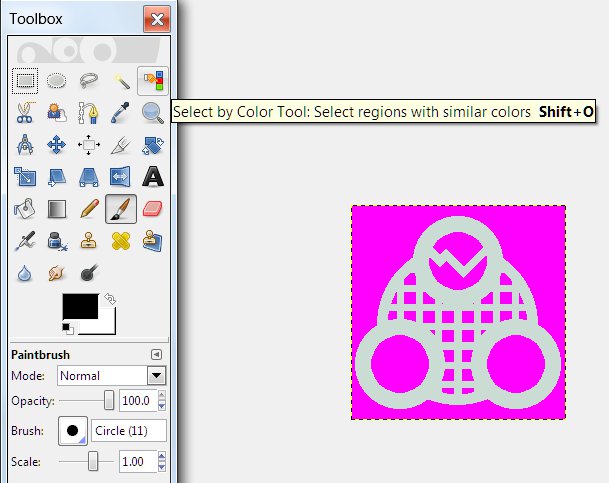Select the Scissors Select tool
609x483 pixels.
26,113
